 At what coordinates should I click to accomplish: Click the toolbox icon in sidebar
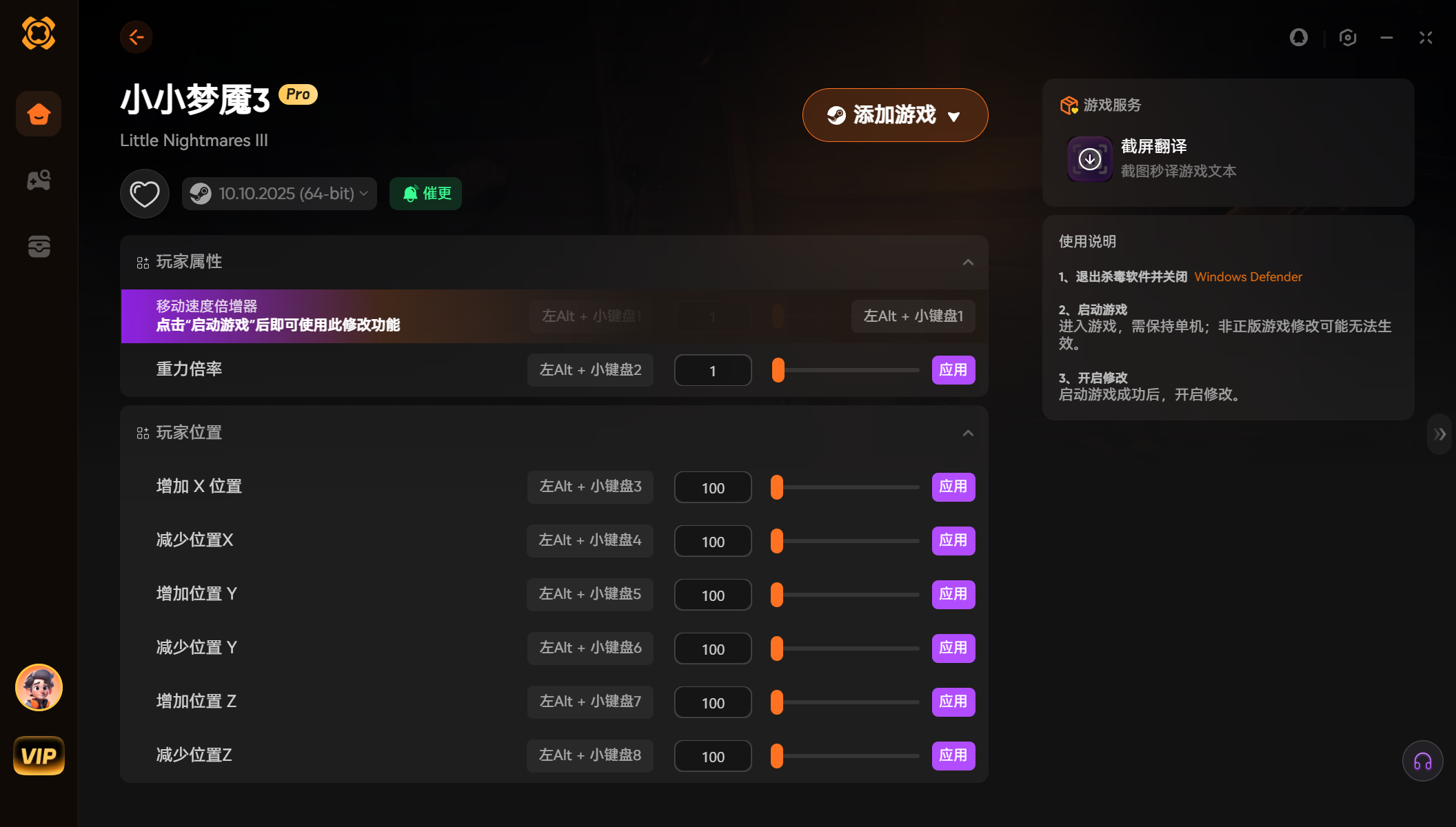click(x=39, y=246)
